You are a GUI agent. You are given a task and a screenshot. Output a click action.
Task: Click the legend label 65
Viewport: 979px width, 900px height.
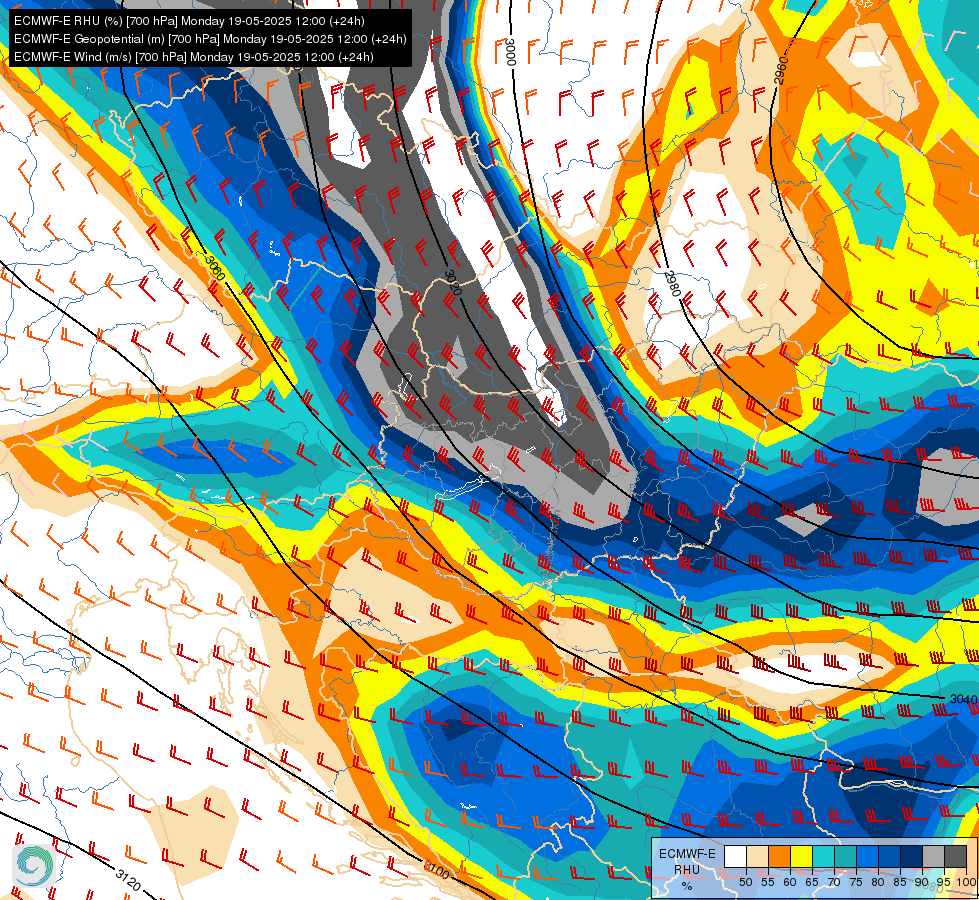[812, 883]
